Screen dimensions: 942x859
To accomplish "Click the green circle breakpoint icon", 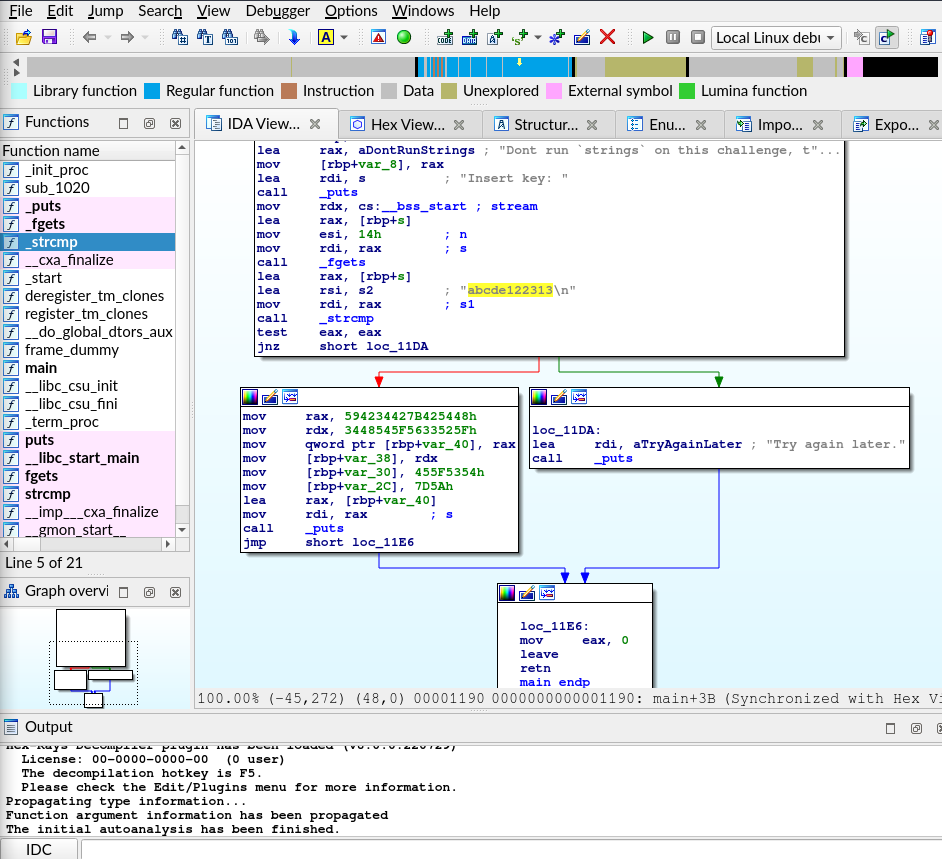I will [x=404, y=37].
